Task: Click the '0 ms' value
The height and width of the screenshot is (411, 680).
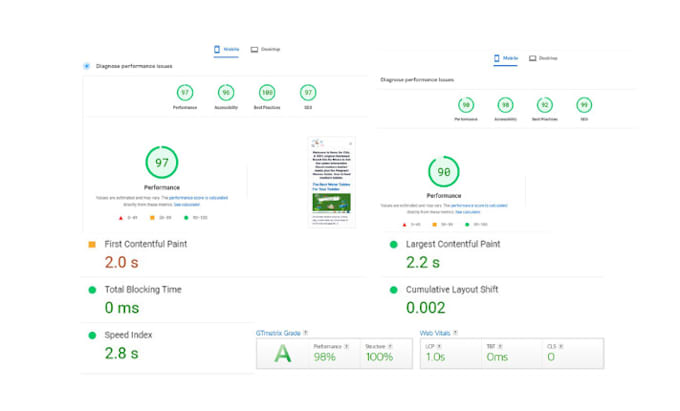Action: (x=122, y=308)
